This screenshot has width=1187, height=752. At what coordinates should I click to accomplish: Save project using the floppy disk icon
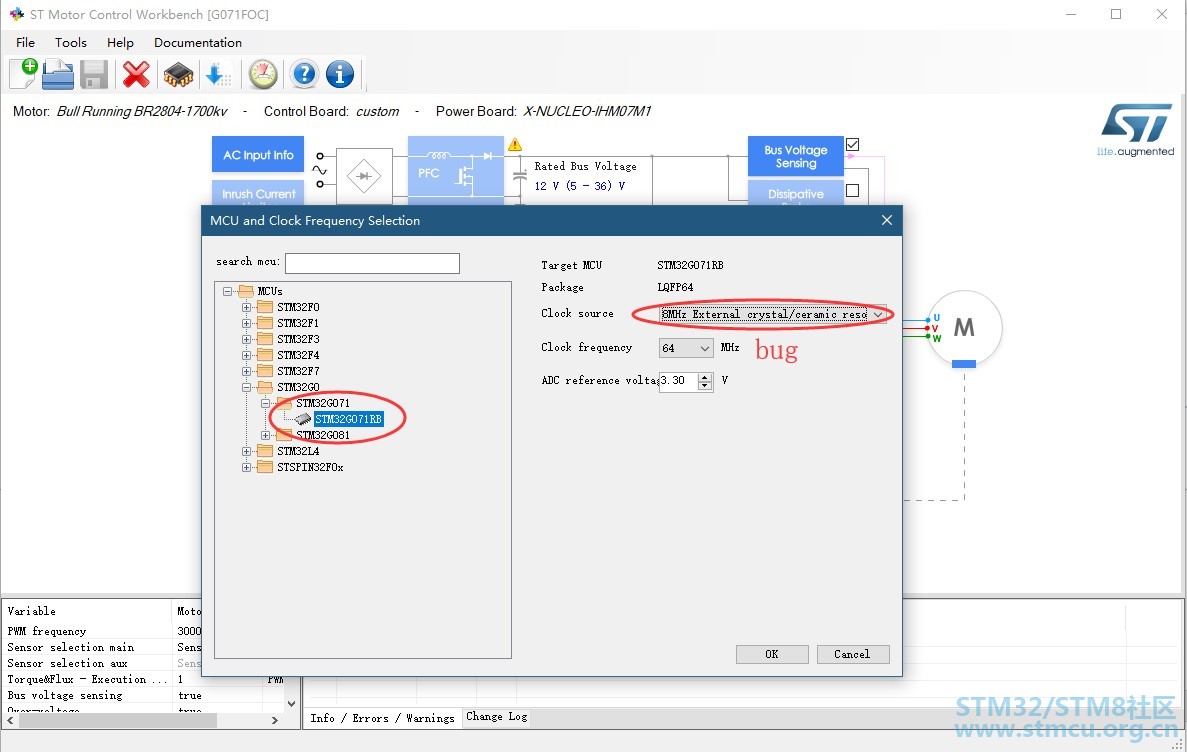[x=94, y=75]
